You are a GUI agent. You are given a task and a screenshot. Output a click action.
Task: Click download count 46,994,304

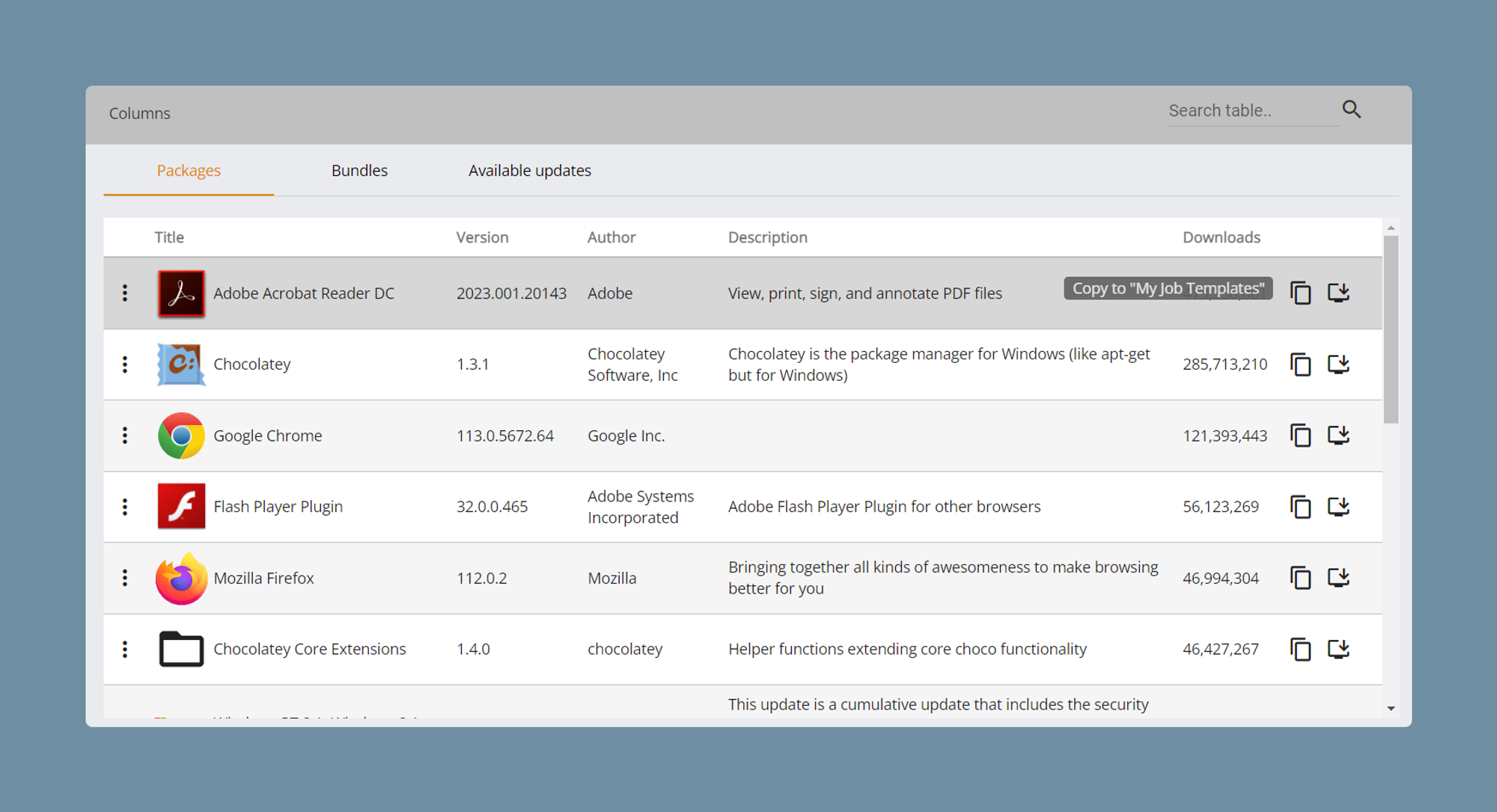click(1221, 578)
